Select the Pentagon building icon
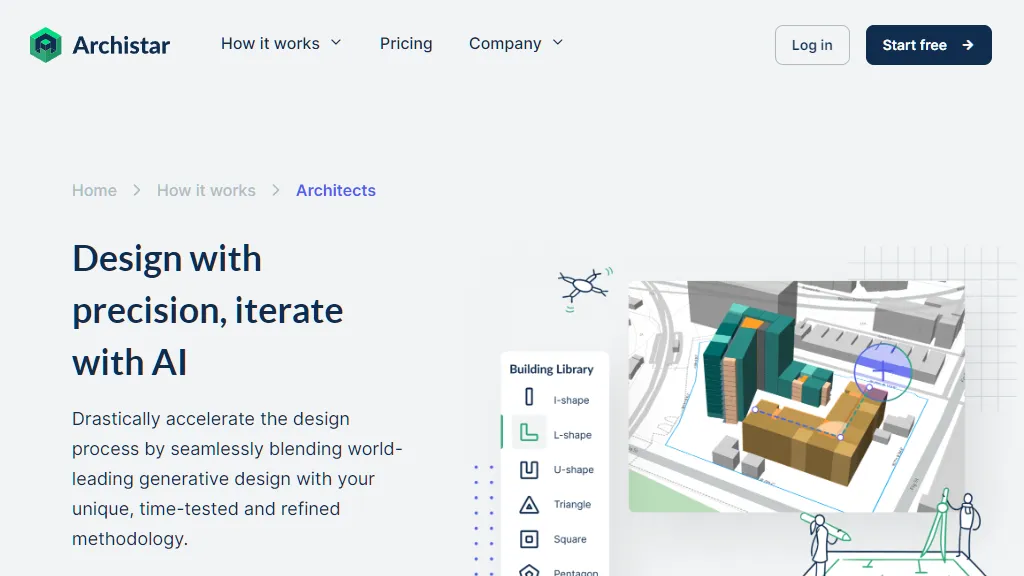 pos(529,571)
